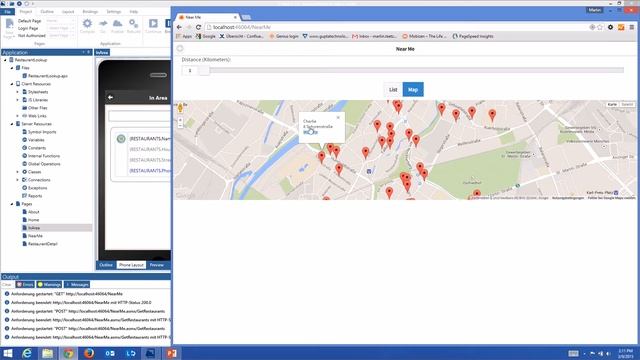Toggle the Warnings filter in Output
The width and height of the screenshot is (640, 360).
pyautogui.click(x=49, y=284)
